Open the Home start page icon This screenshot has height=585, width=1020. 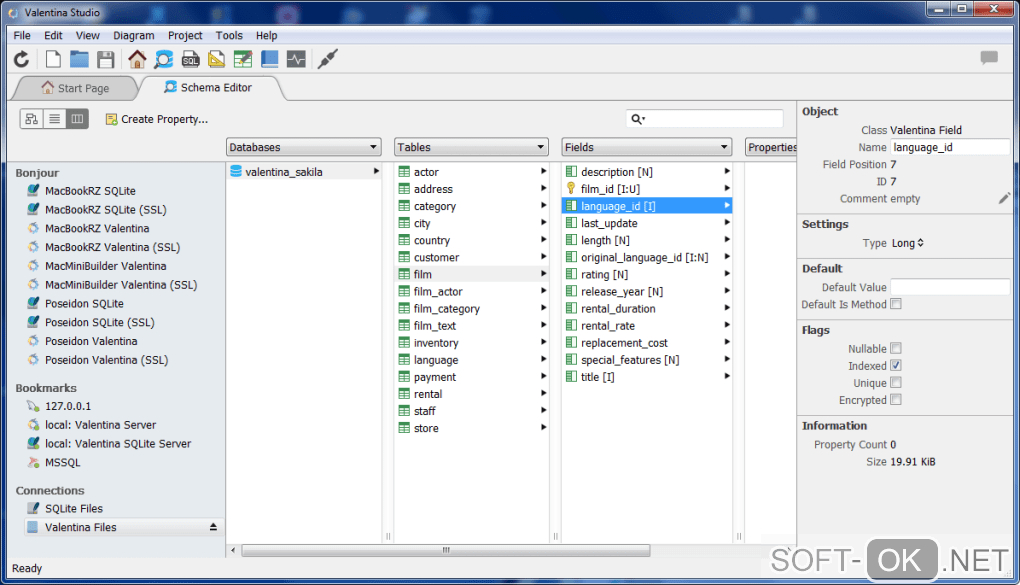click(137, 60)
